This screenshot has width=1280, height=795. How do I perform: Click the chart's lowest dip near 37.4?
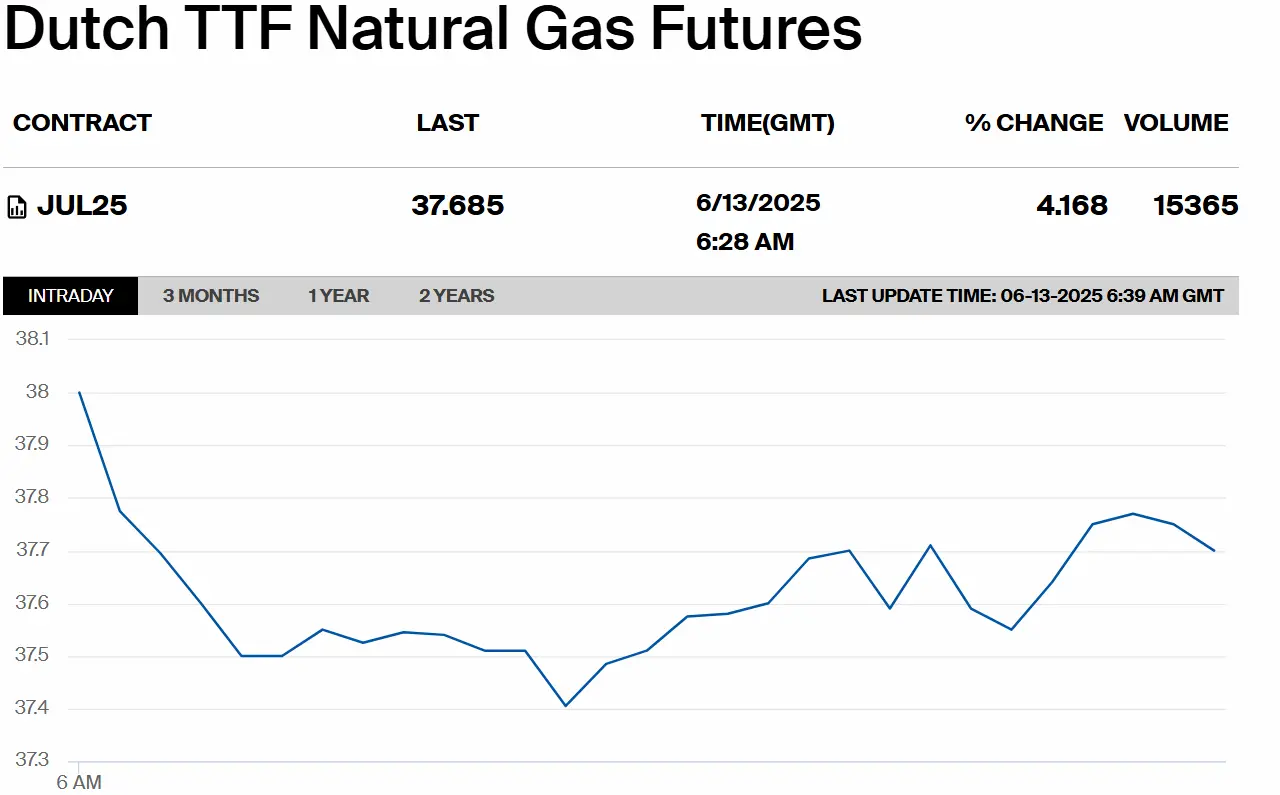(x=565, y=706)
